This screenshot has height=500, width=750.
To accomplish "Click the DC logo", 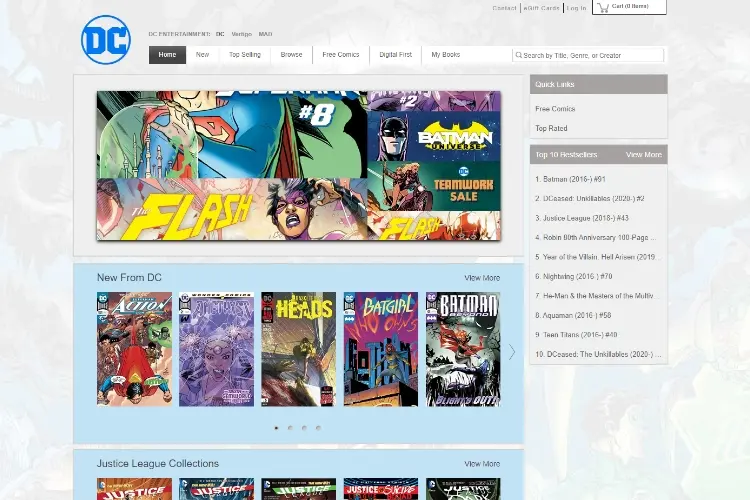I will point(106,40).
